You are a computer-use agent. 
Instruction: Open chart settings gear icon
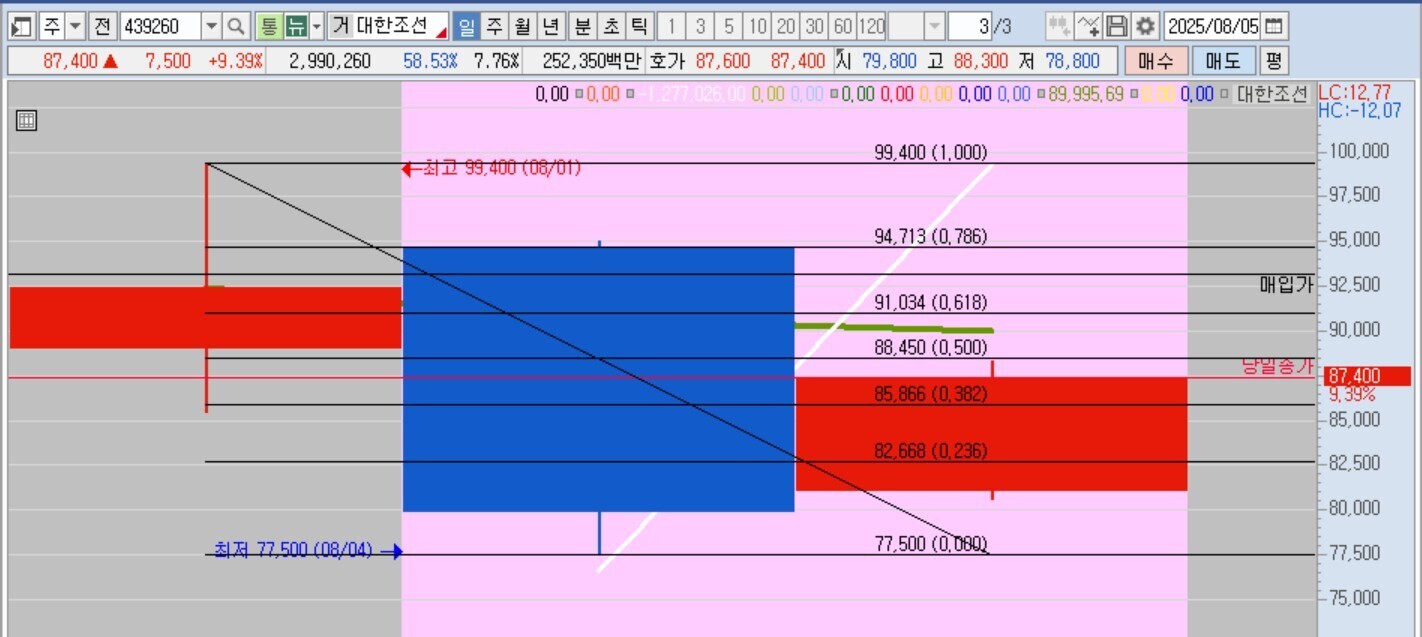pos(1145,26)
